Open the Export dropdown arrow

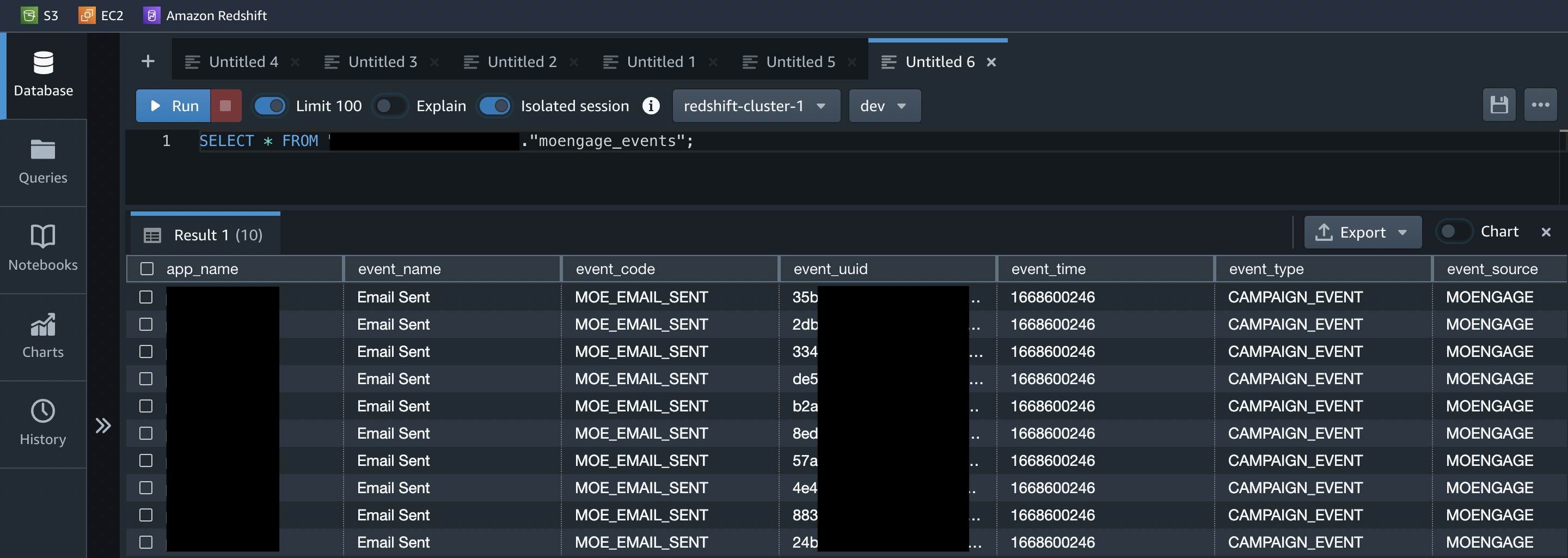[x=1404, y=232]
